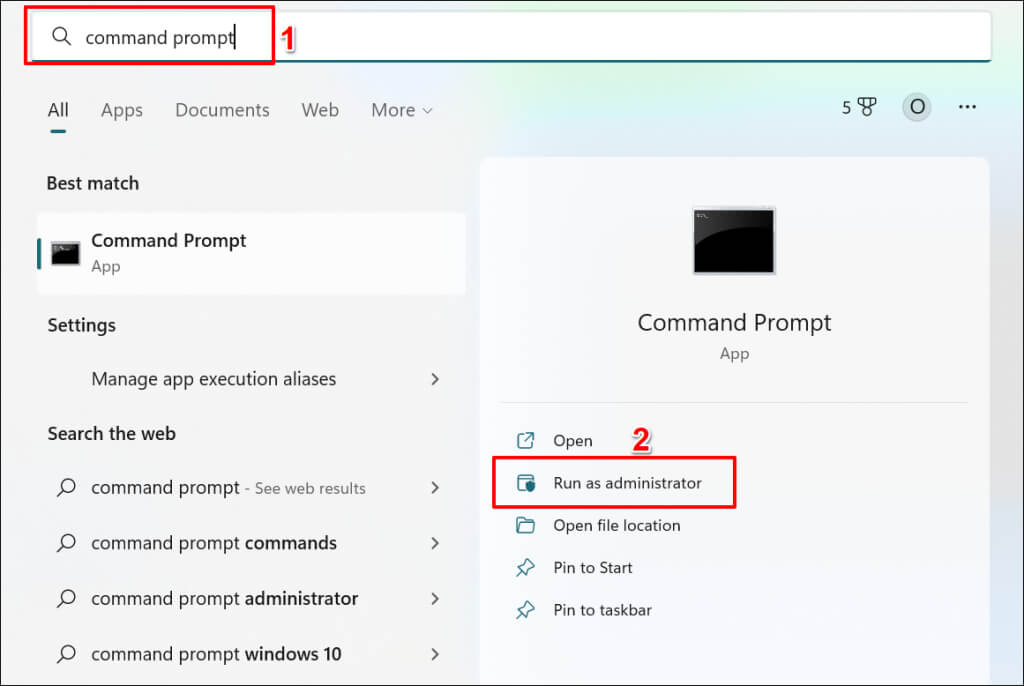1024x686 pixels.
Task: Click the Open action for Command Prompt
Action: pos(572,441)
